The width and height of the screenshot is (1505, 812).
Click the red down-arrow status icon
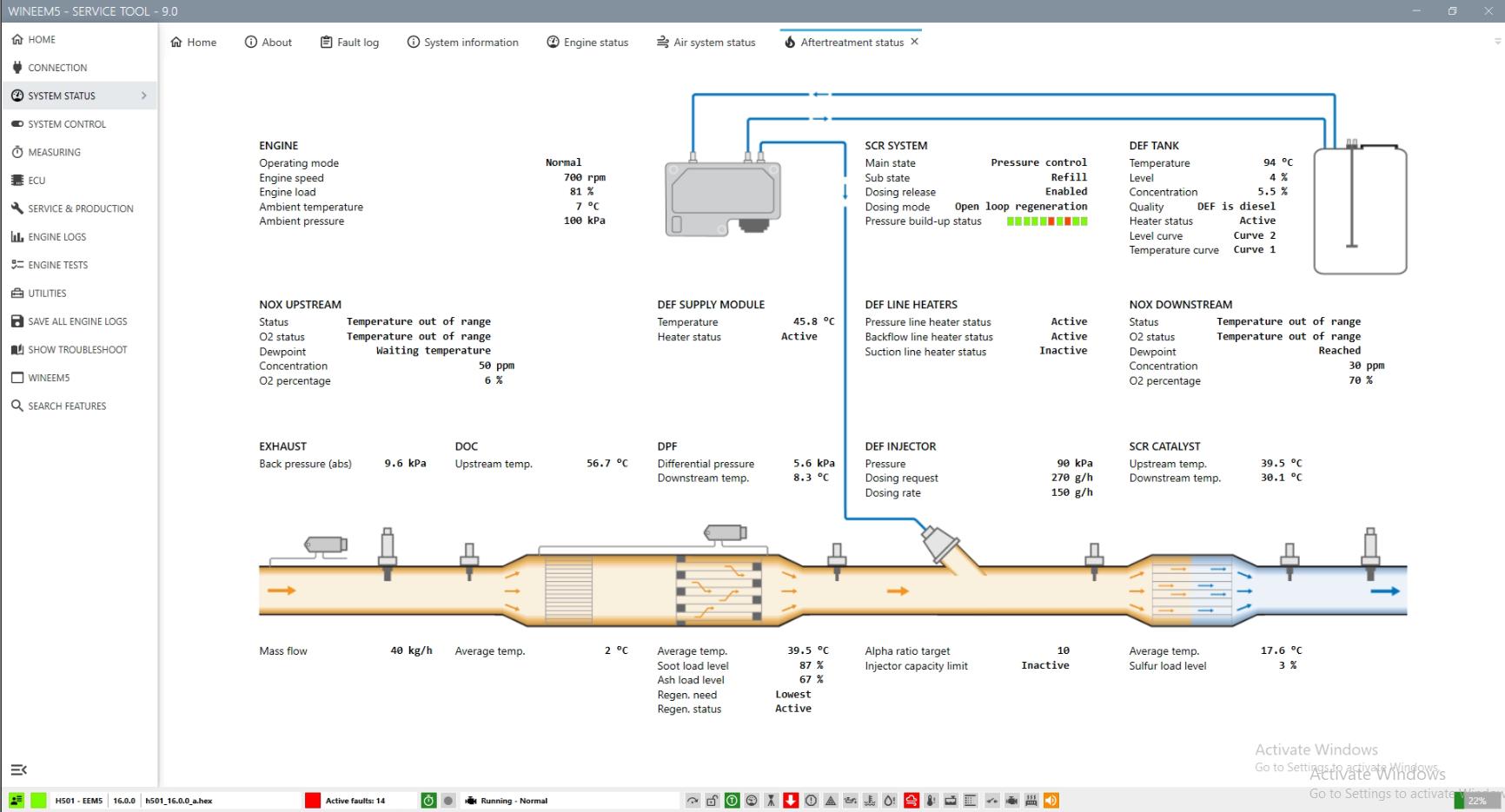point(791,801)
